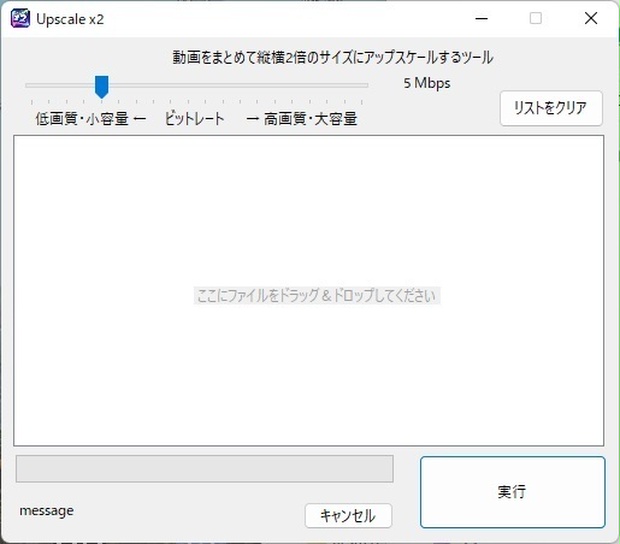Click the empty progress bar
Viewport: 620px width, 544px height.
tap(204, 468)
